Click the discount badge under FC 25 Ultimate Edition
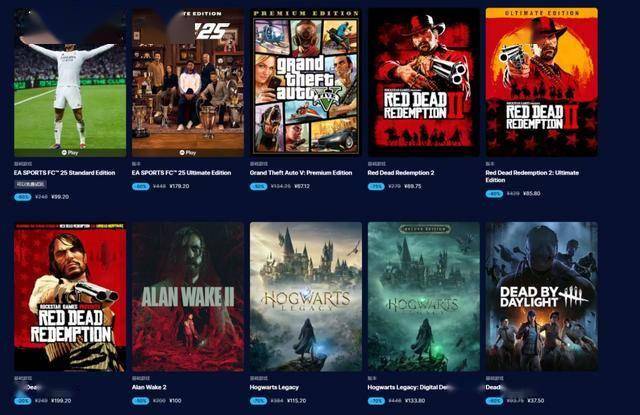640x415 pixels. click(140, 186)
